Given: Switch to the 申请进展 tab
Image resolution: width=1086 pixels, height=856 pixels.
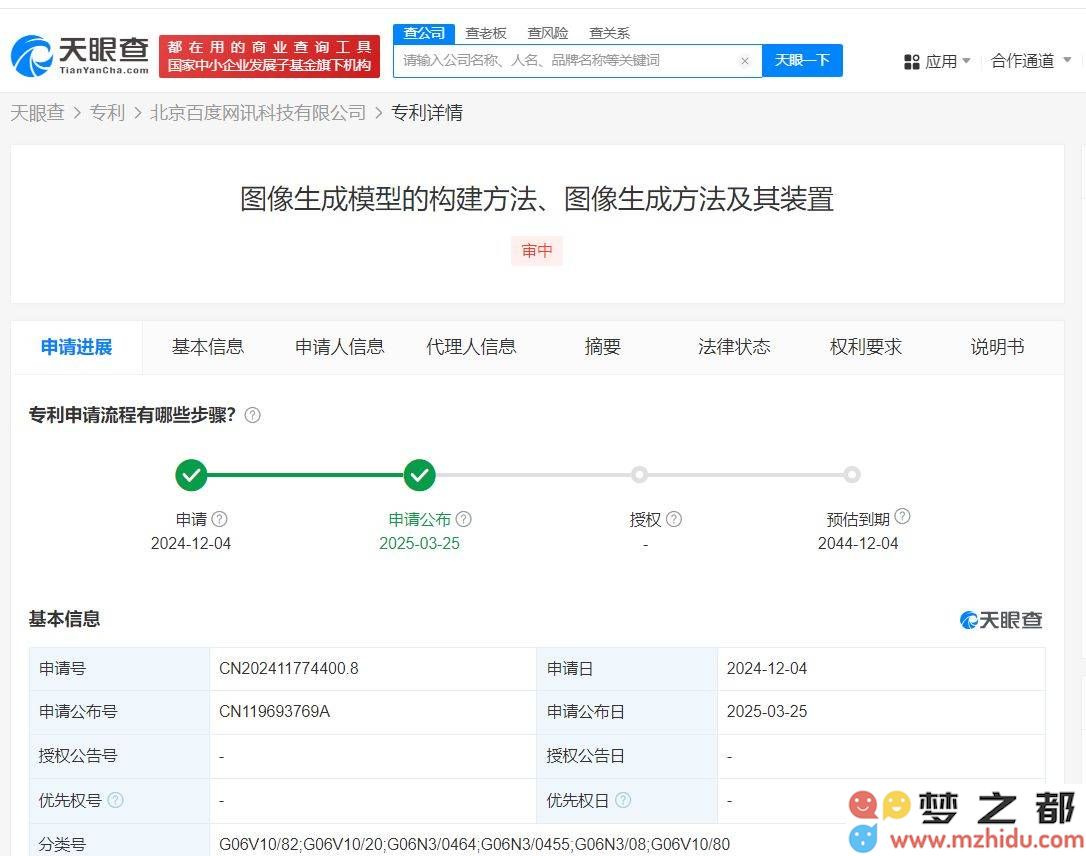Looking at the screenshot, I should [77, 347].
